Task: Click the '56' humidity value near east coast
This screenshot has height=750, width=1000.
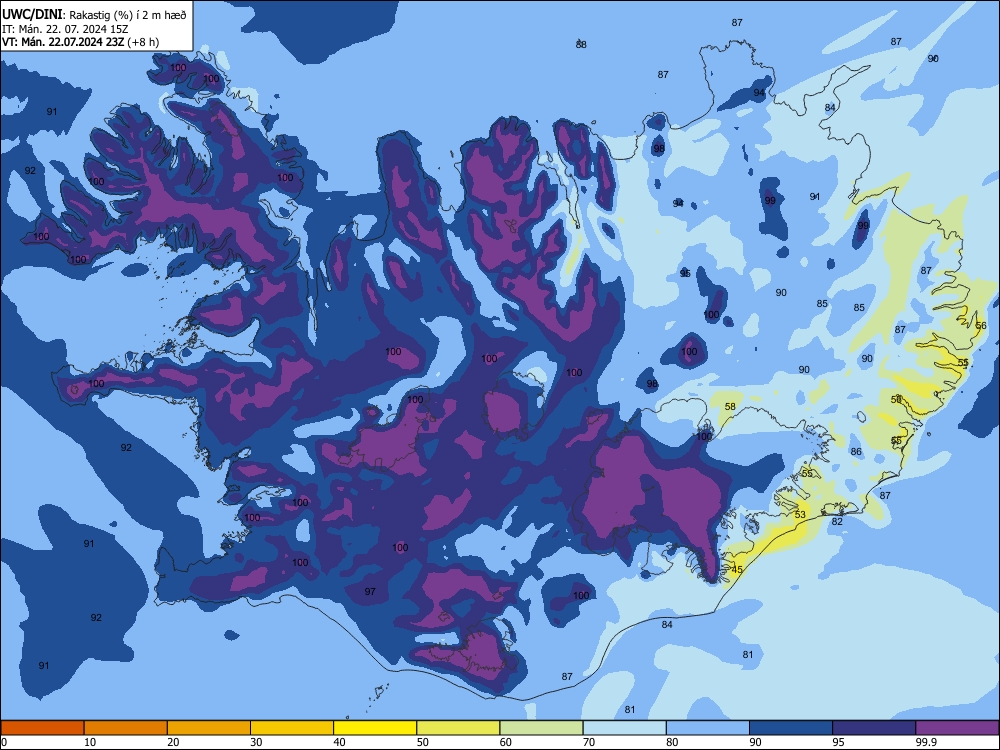Action: pyautogui.click(x=981, y=325)
